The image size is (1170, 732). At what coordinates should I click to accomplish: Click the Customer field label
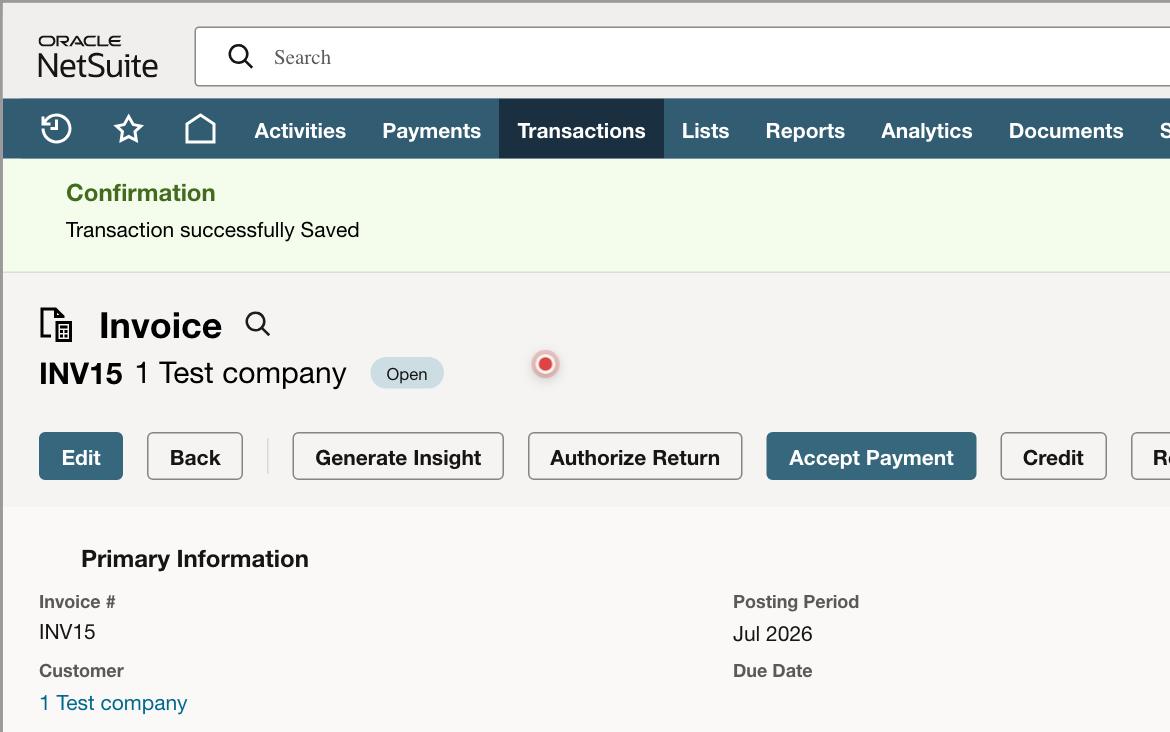tap(81, 671)
